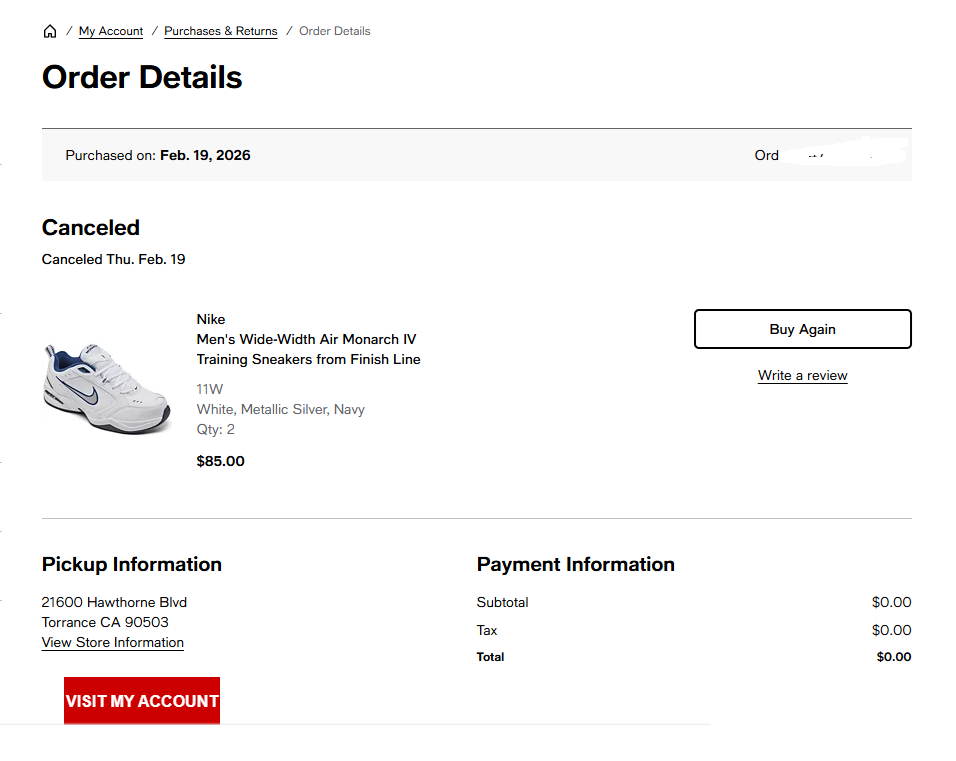Click the Nike brand name
Screen dimensions: 956x761
pyautogui.click(x=211, y=319)
